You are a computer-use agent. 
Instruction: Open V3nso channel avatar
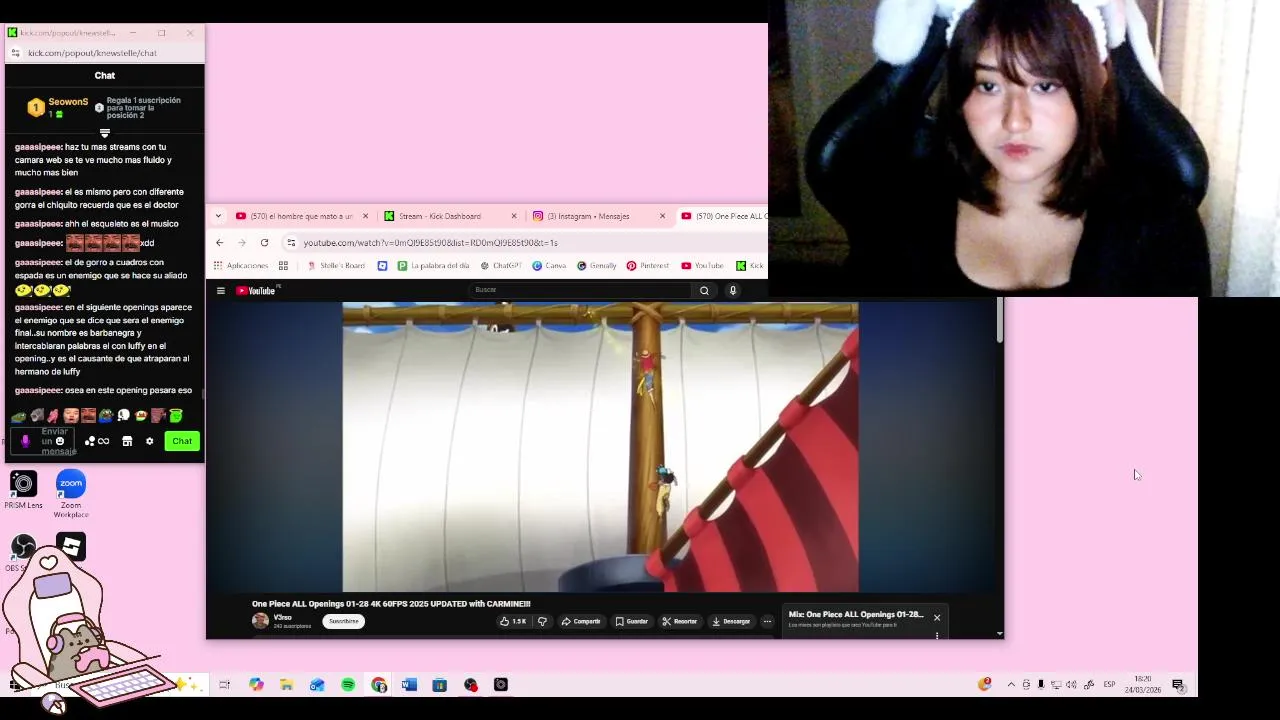coord(260,621)
